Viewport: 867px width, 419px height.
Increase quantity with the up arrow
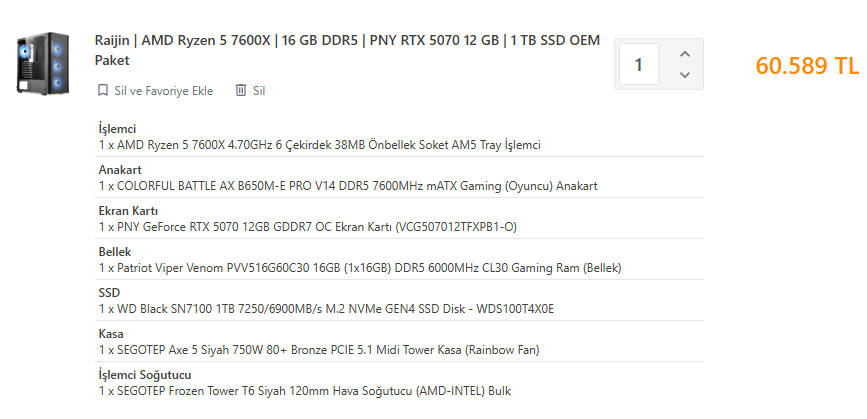684,54
